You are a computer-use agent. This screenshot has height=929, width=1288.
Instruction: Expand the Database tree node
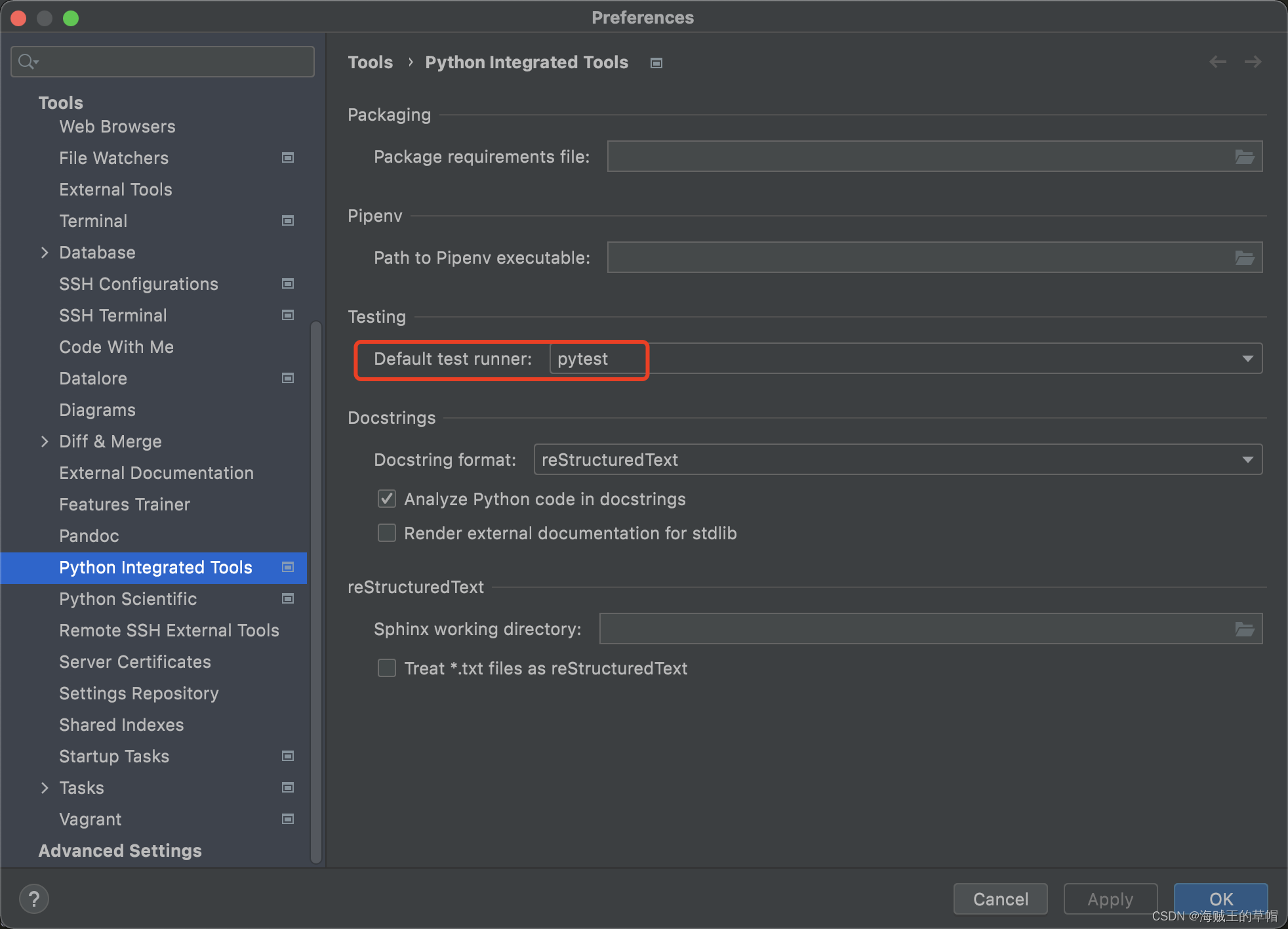pos(45,253)
